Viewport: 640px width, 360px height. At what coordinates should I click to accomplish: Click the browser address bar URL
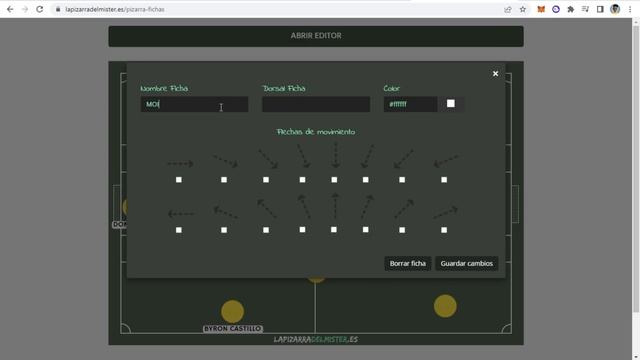coord(115,9)
